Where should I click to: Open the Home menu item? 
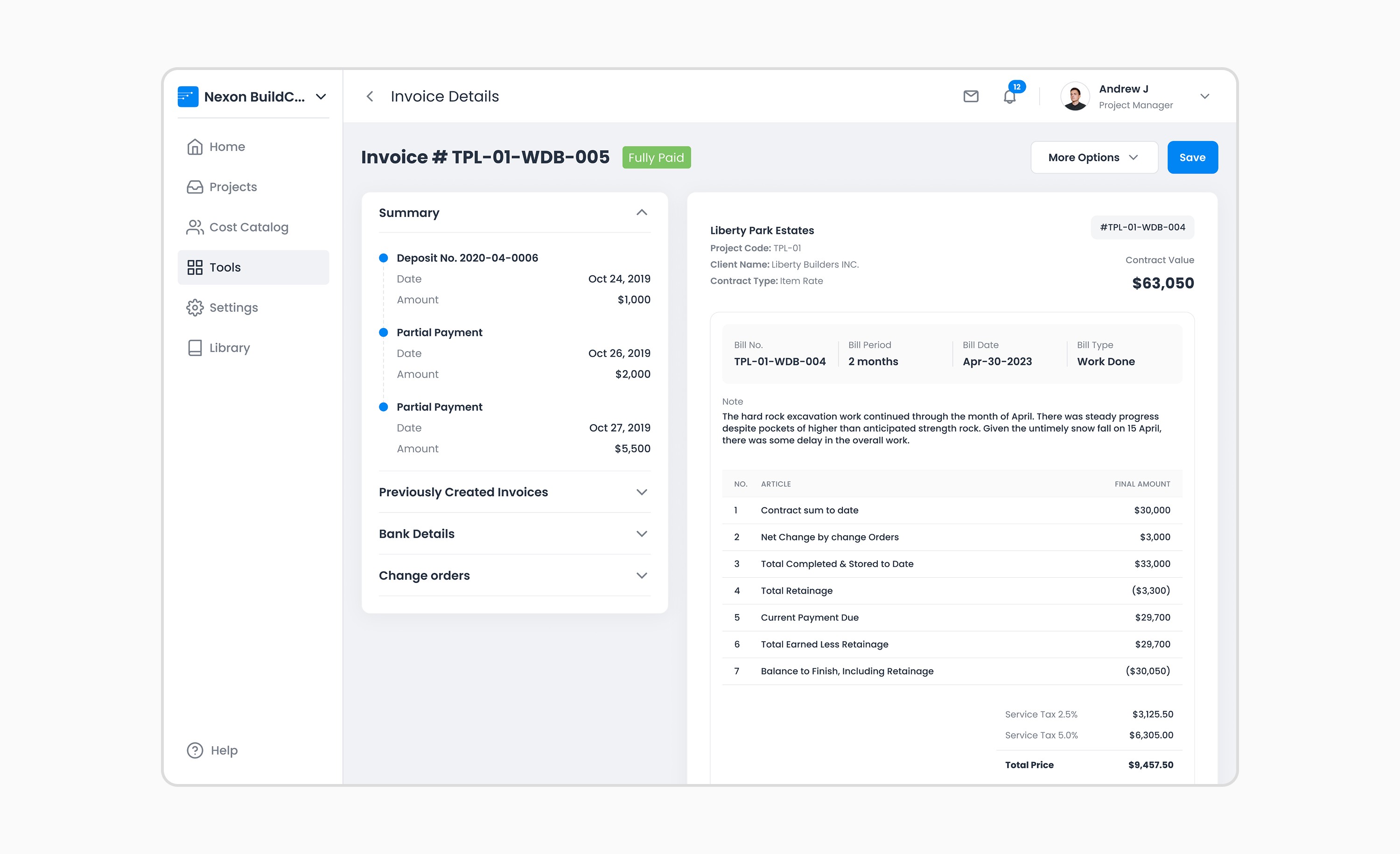(x=253, y=147)
